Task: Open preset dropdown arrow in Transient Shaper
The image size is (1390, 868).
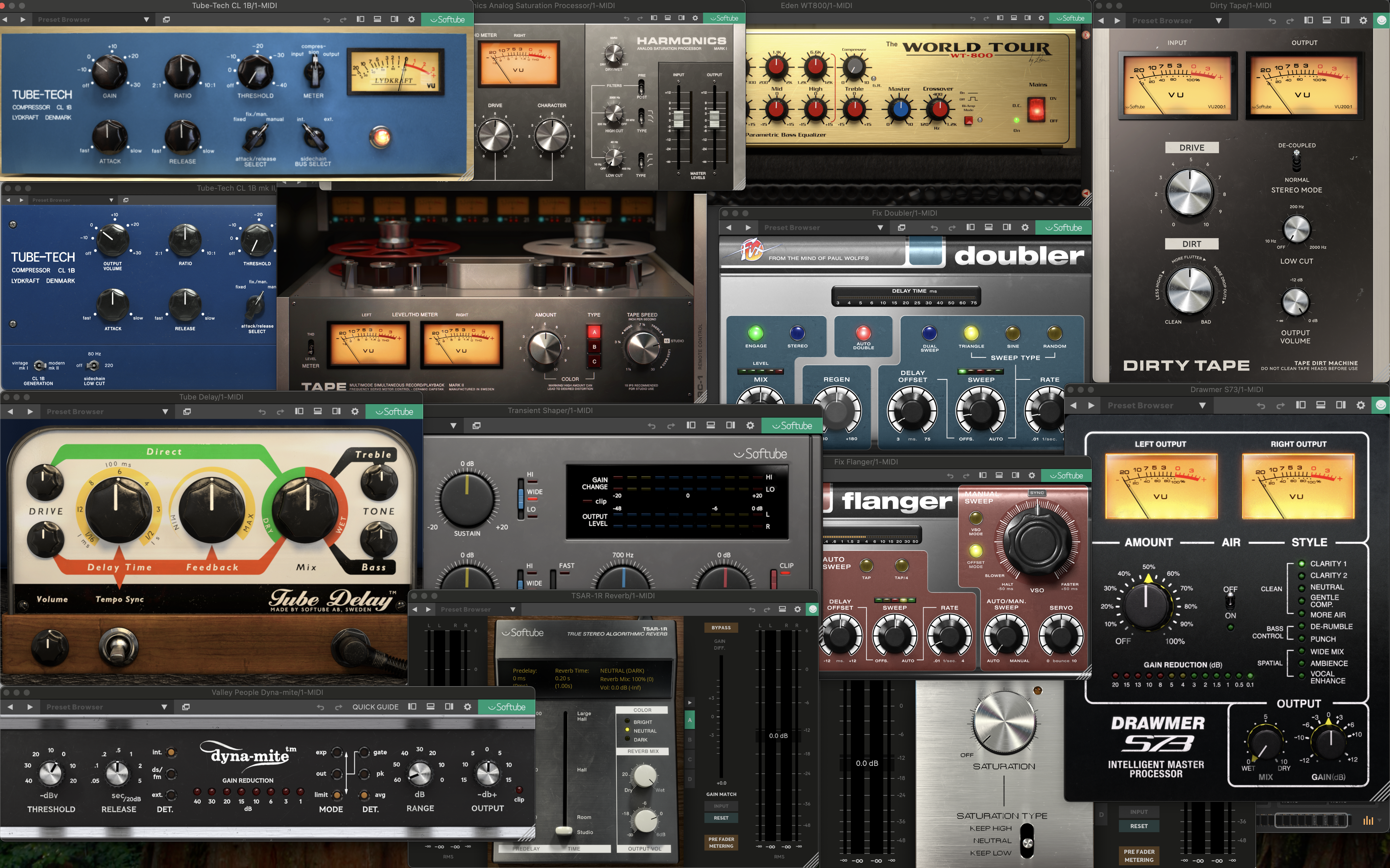Action: click(453, 426)
